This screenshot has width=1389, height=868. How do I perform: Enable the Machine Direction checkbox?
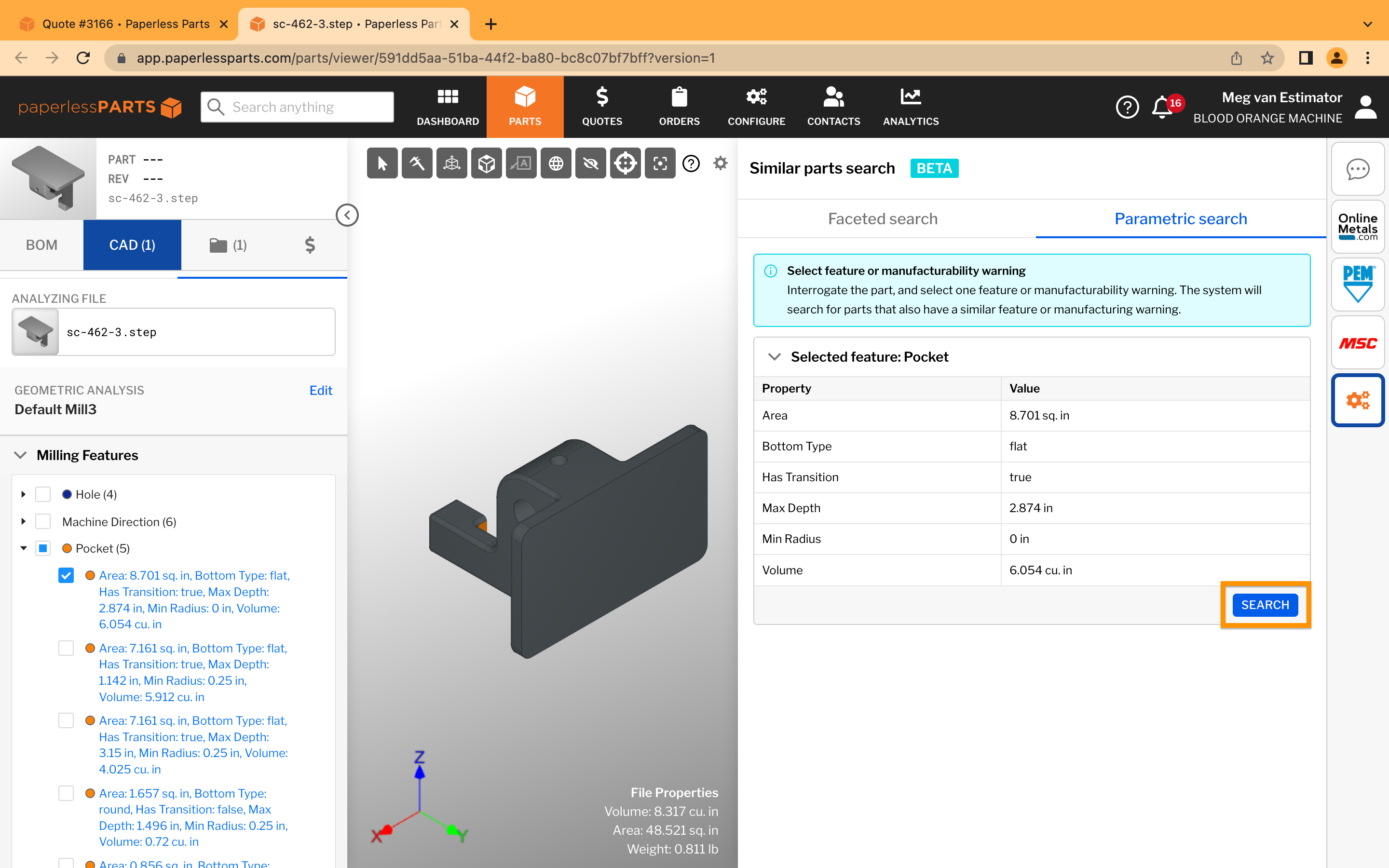pos(43,521)
